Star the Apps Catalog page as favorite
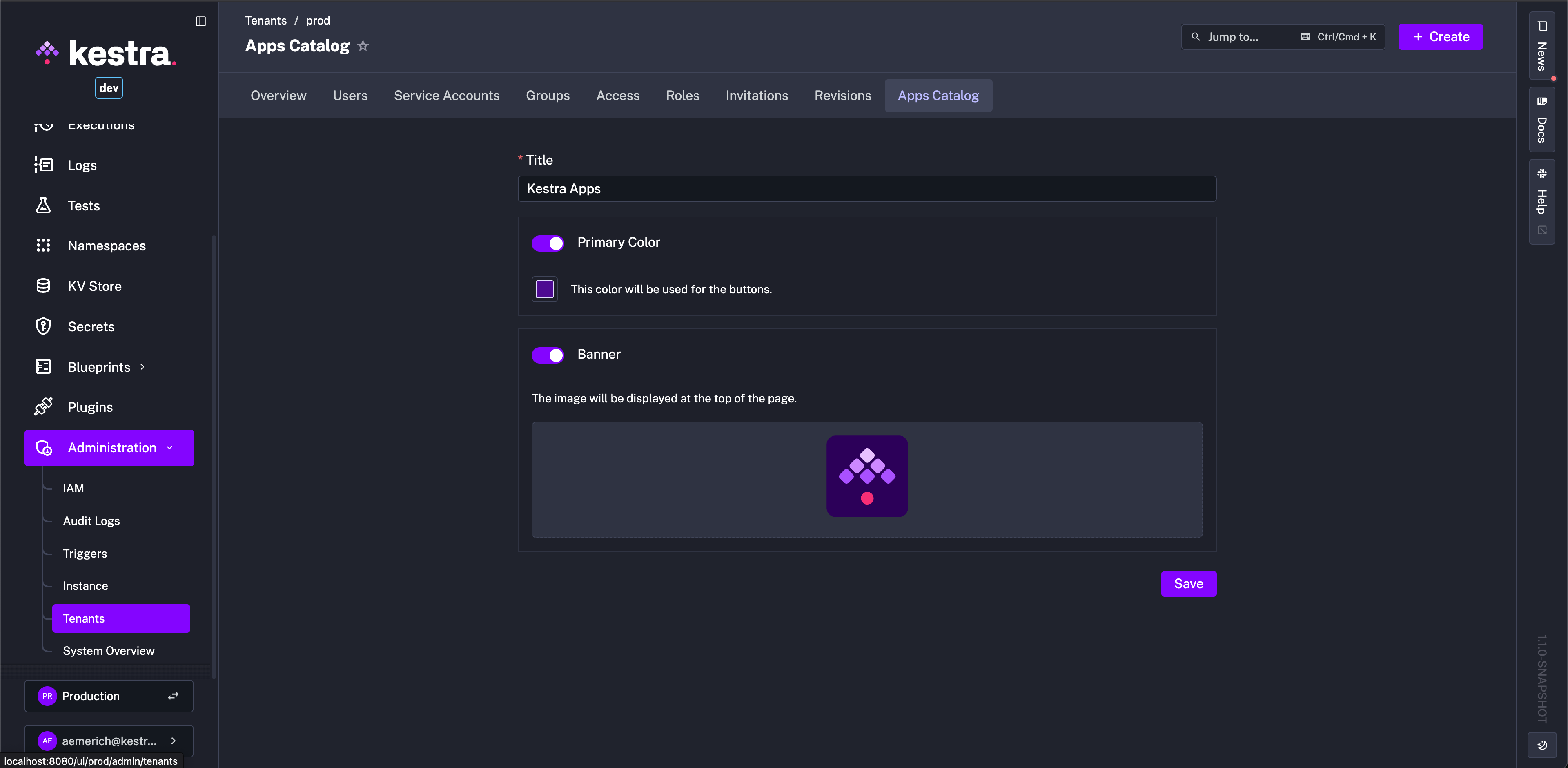The width and height of the screenshot is (1568, 768). point(363,46)
